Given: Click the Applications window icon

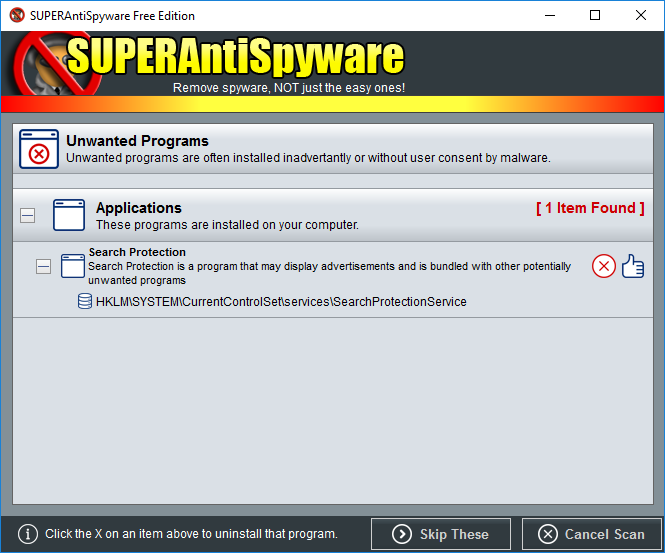Looking at the screenshot, I should (69, 215).
